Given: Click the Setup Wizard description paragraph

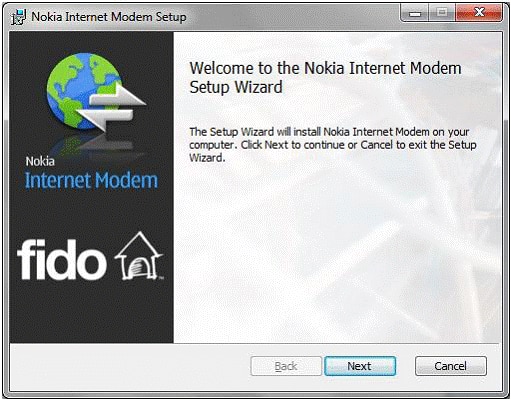Looking at the screenshot, I should click(x=333, y=145).
